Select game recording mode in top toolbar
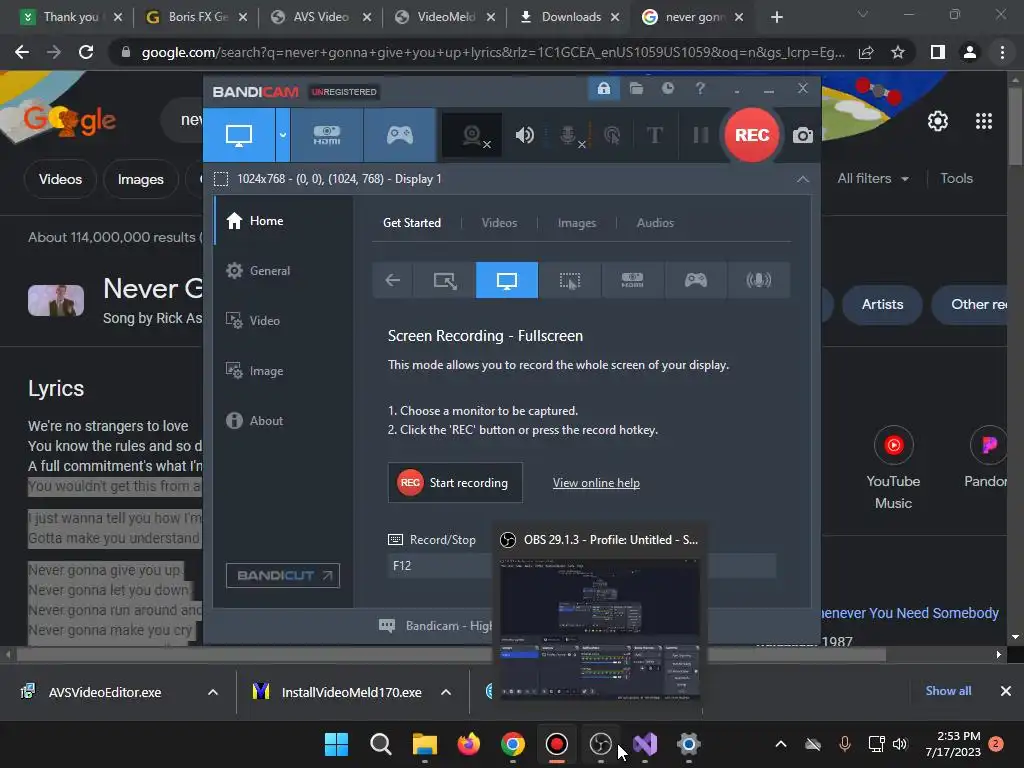Image resolution: width=1024 pixels, height=768 pixels. [x=400, y=135]
